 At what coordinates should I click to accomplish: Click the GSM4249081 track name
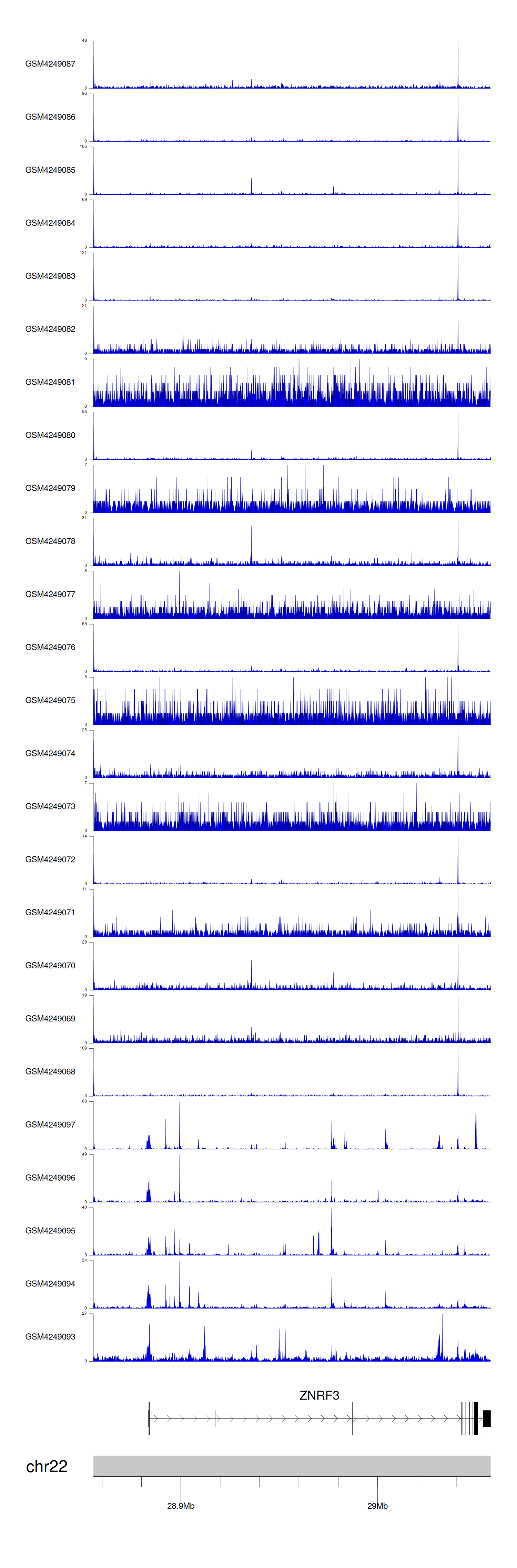[x=50, y=382]
